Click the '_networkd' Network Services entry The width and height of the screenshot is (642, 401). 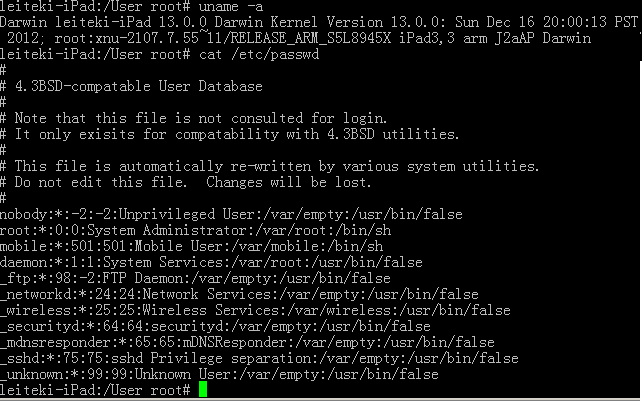tap(239, 295)
